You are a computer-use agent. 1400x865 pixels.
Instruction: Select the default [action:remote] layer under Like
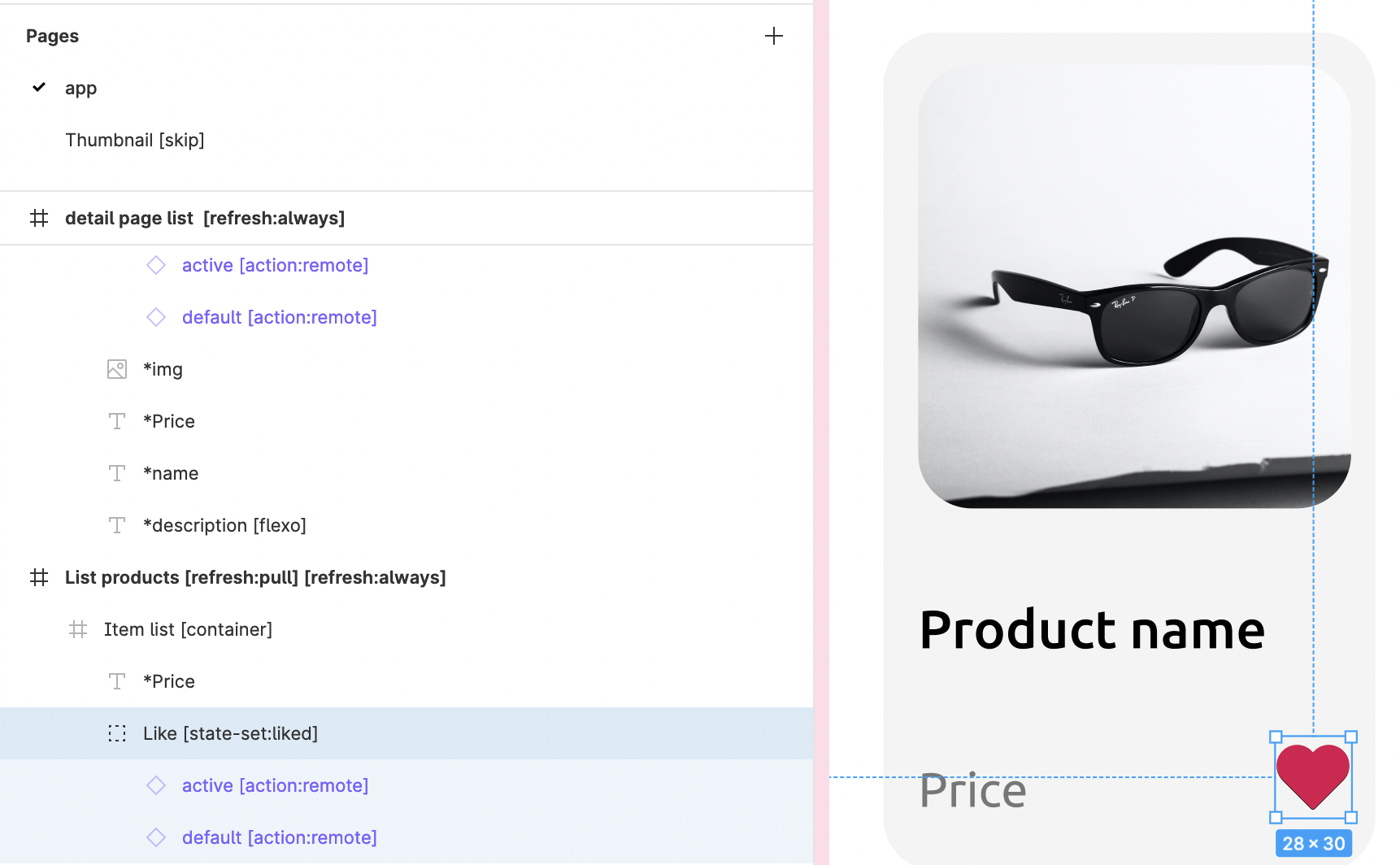(279, 837)
